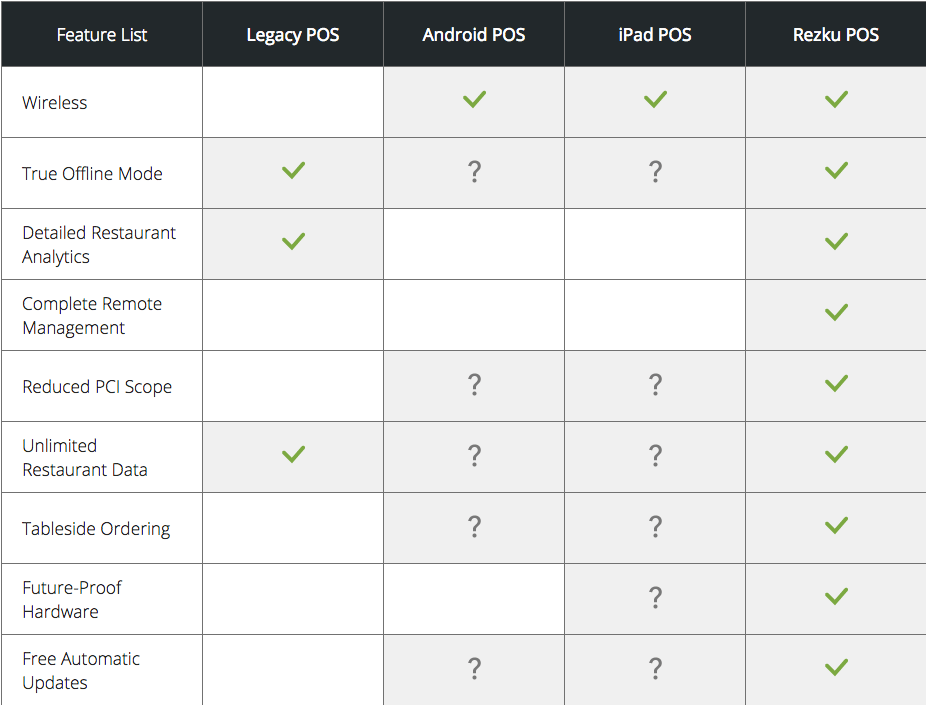This screenshot has width=926, height=705.
Task: Click the Wireless checkmark under Android POS
Action: [474, 99]
